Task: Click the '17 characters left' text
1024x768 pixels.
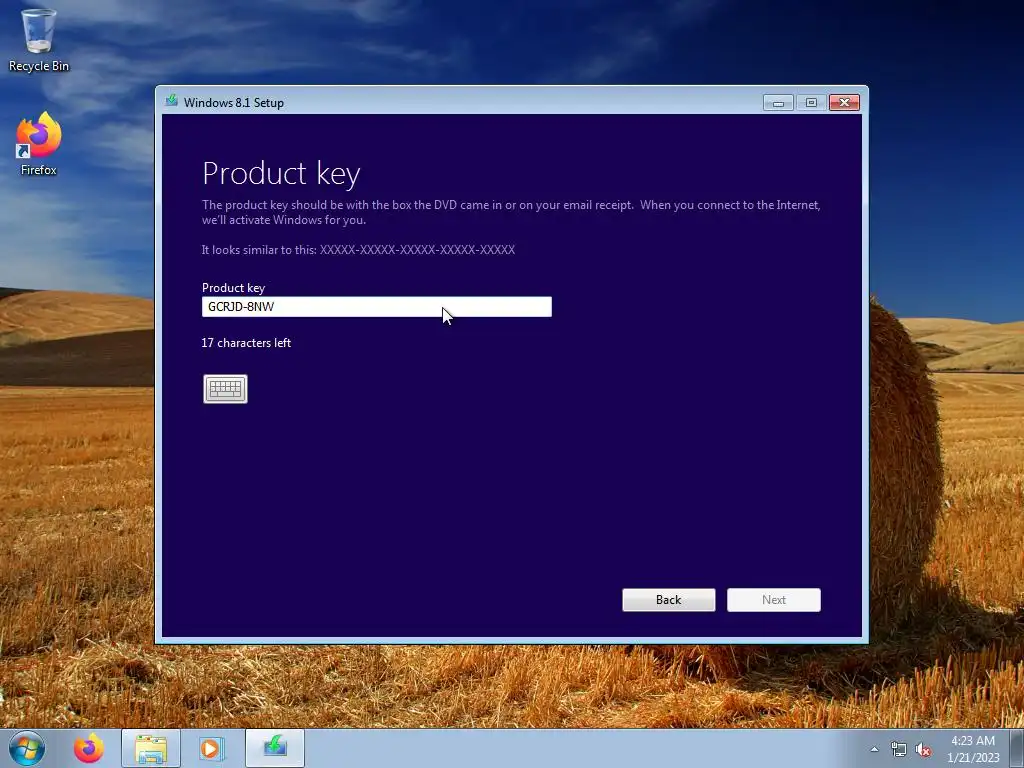Action: click(x=246, y=343)
